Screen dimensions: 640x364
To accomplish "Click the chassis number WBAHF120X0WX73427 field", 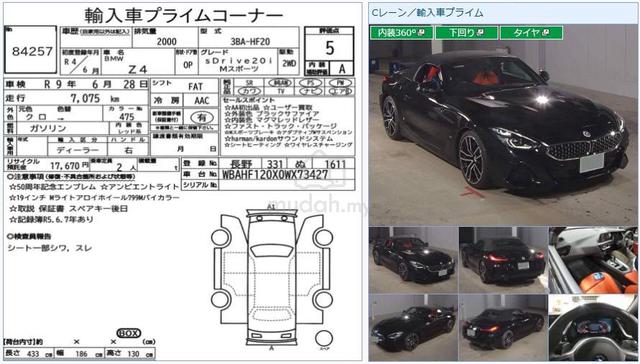I will coord(287,175).
